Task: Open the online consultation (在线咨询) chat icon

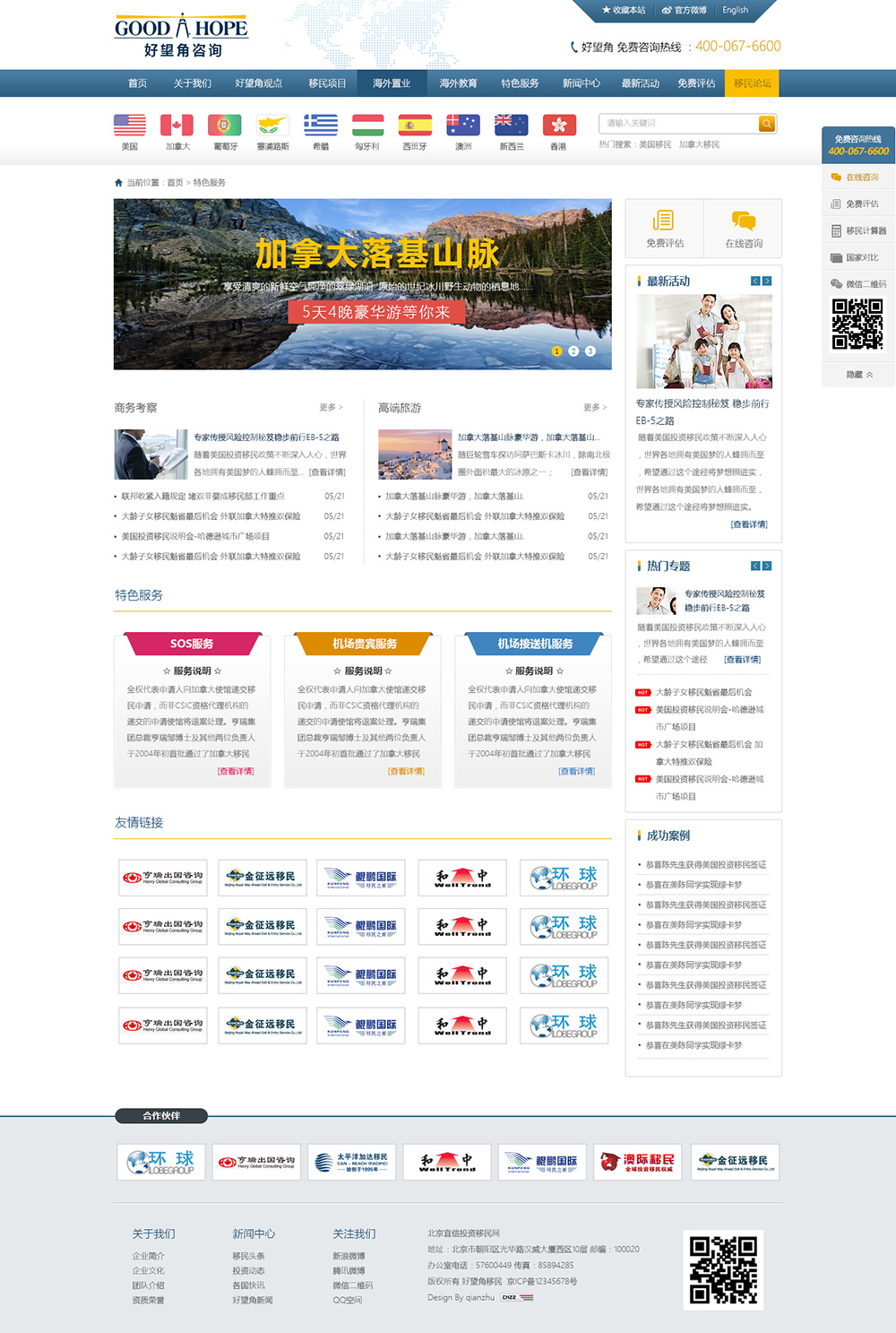Action: [744, 221]
